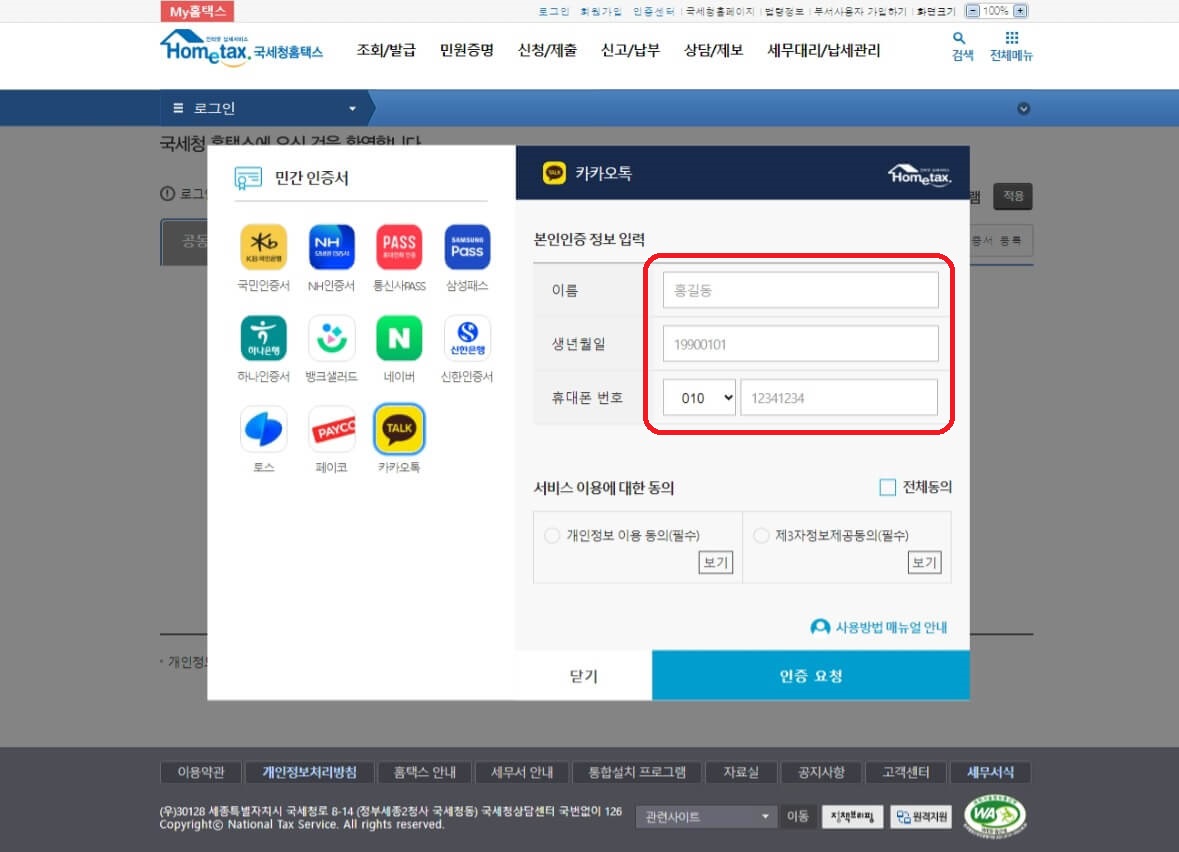Image resolution: width=1179 pixels, height=852 pixels.
Task: Open 통합설치 프로그램 footer link
Action: pyautogui.click(x=637, y=772)
